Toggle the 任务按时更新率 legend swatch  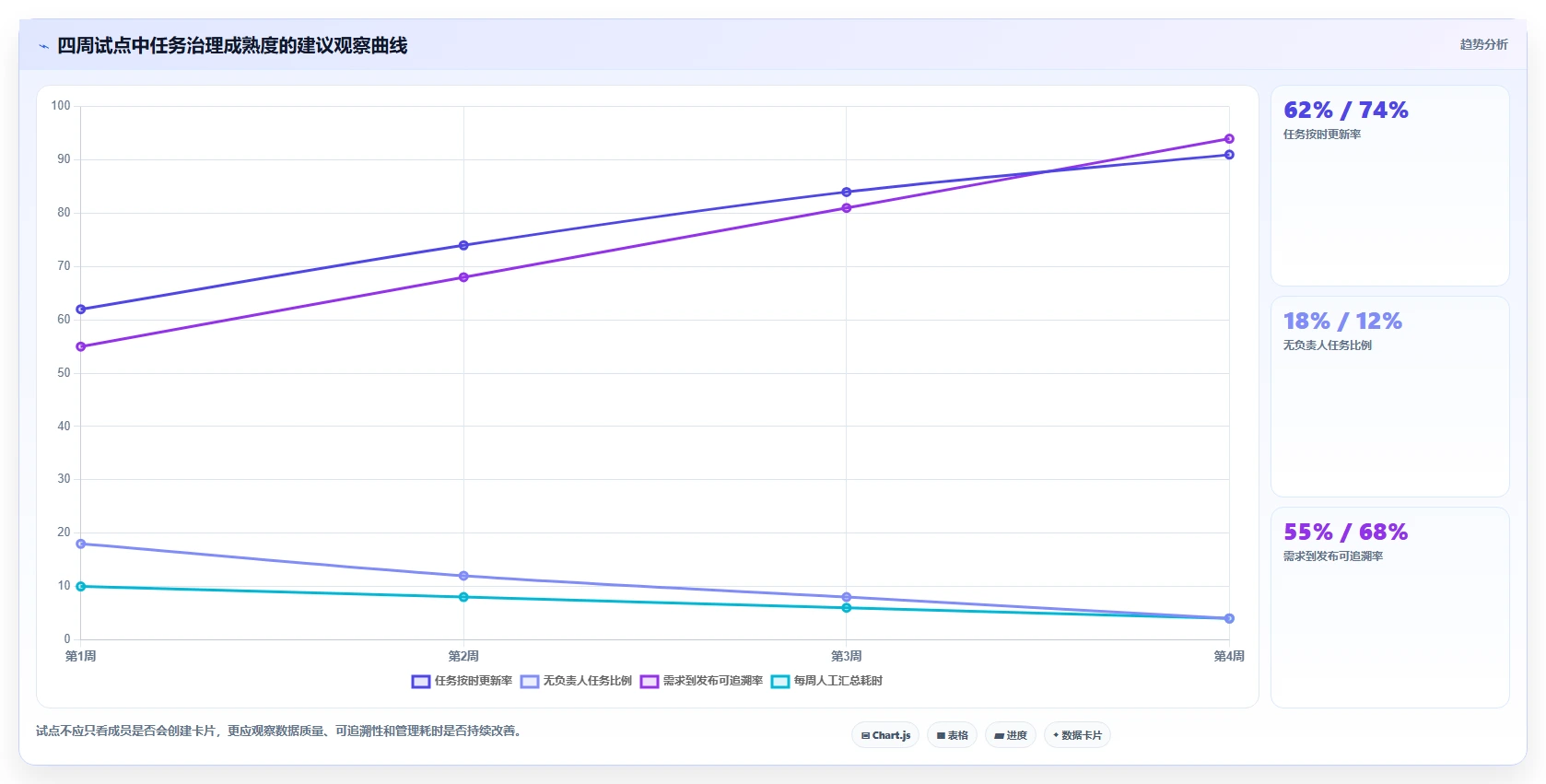pos(421,682)
